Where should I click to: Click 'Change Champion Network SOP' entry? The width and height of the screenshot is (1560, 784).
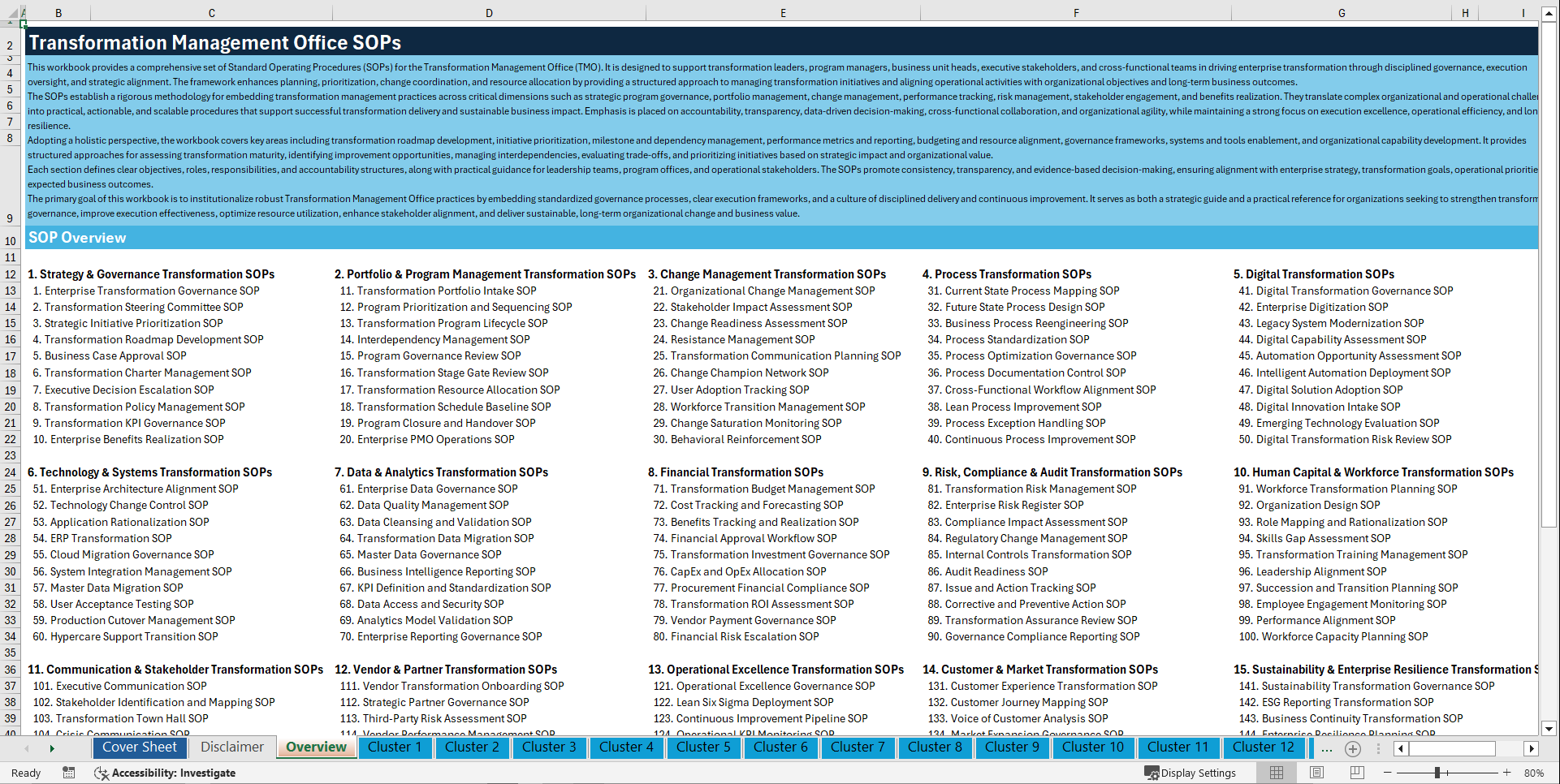click(750, 373)
